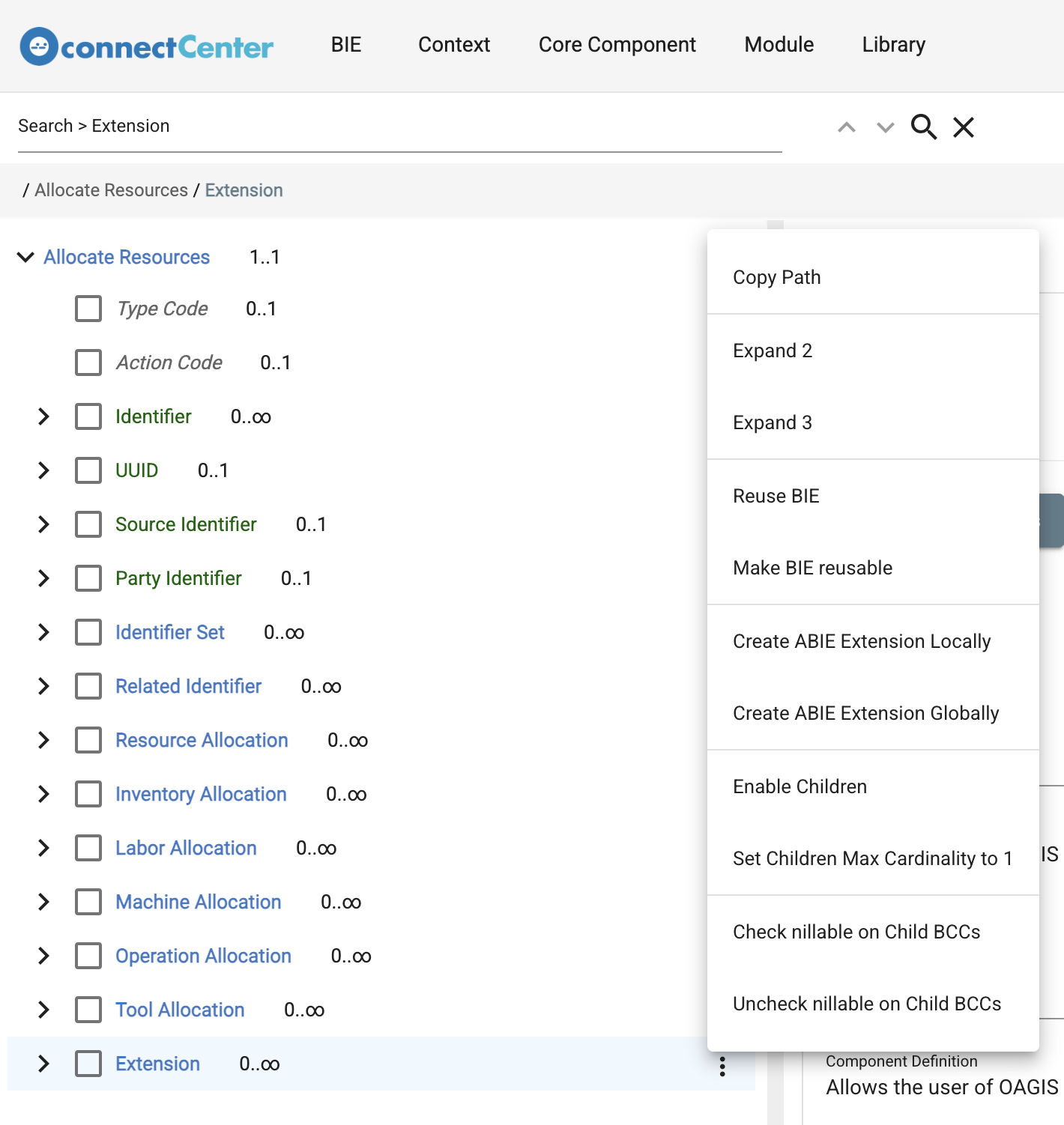1064x1125 pixels.
Task: Check the Resource Allocation checkbox
Action: point(88,740)
